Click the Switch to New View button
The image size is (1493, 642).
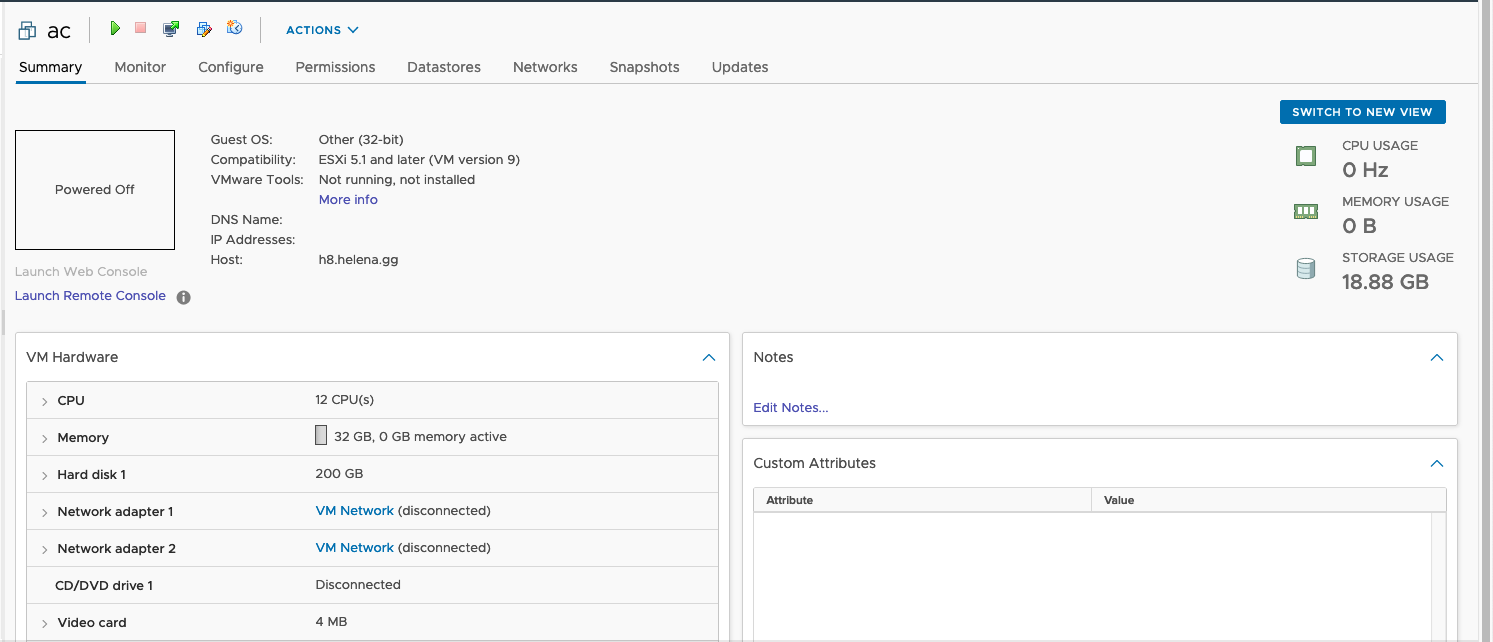coord(1362,112)
